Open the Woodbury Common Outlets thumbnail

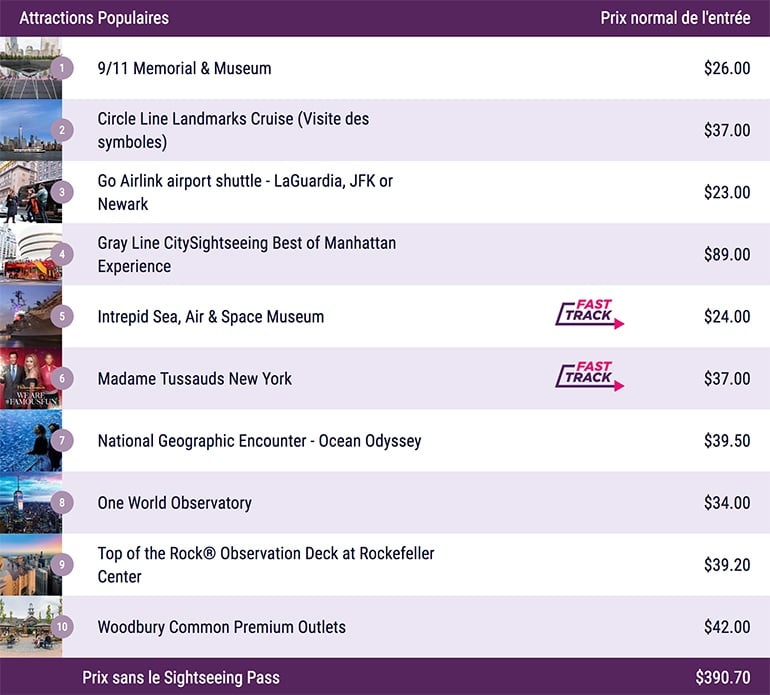28,627
